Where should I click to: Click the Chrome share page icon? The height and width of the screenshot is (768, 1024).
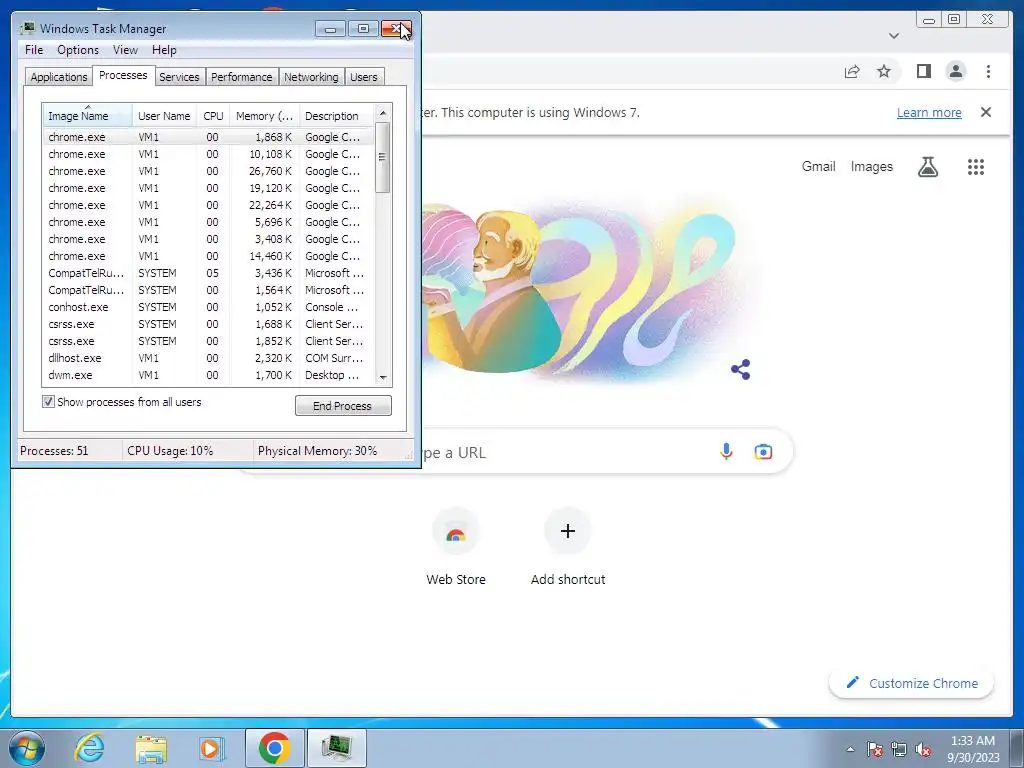852,72
